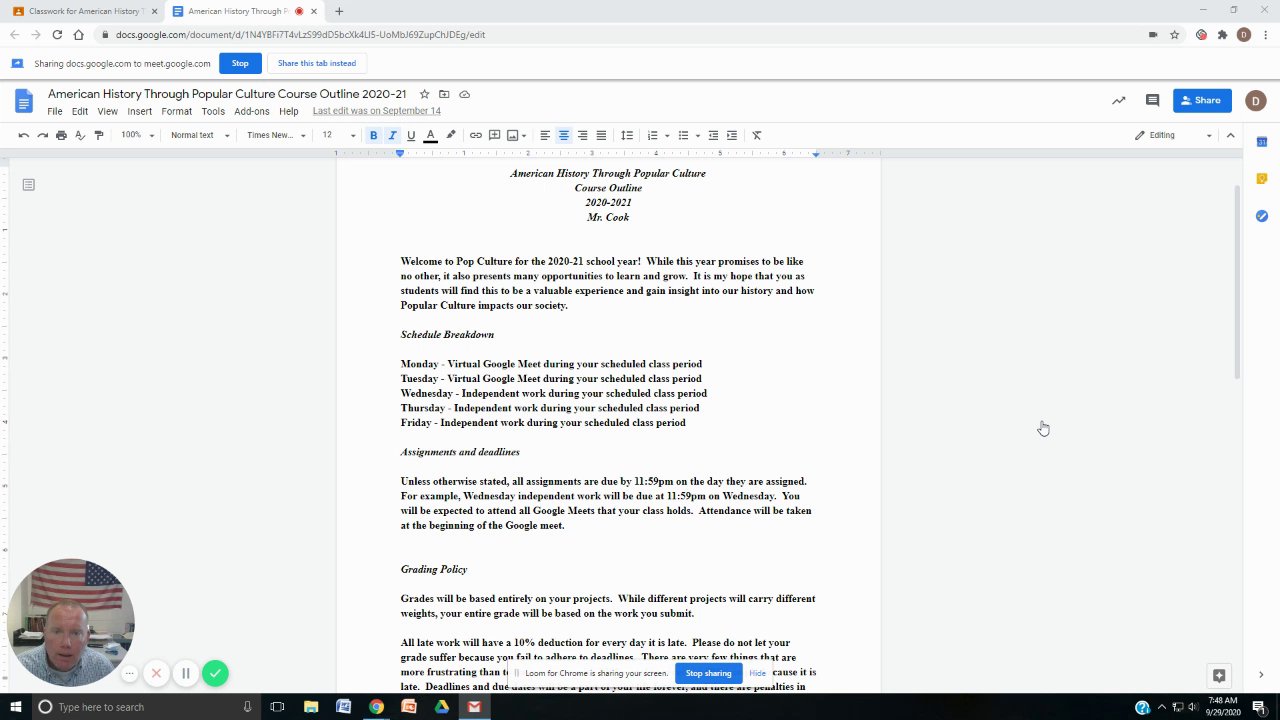This screenshot has width=1280, height=720.
Task: Set justified text alignment
Action: pyautogui.click(x=601, y=135)
